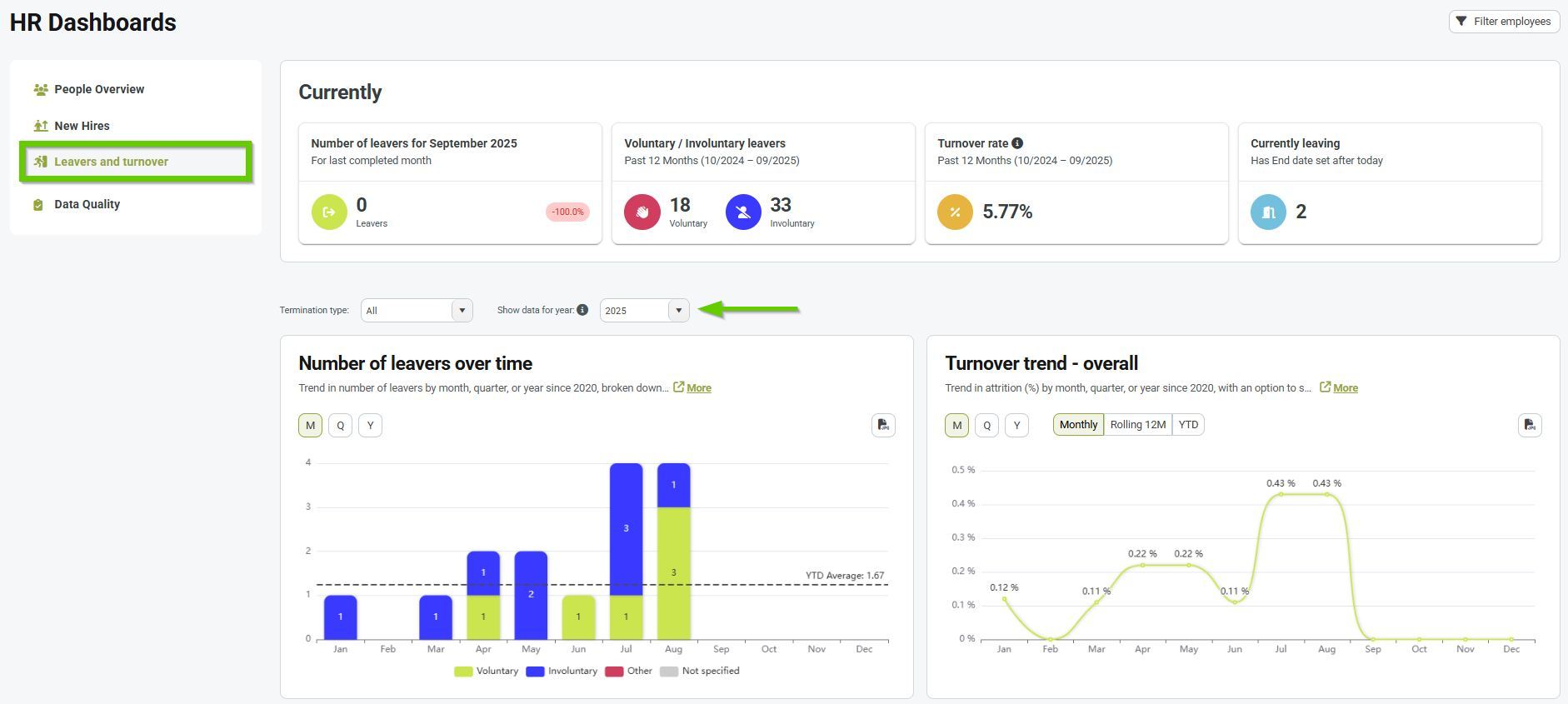
Task: Export the Turnover trend chart as image
Action: 1530,425
